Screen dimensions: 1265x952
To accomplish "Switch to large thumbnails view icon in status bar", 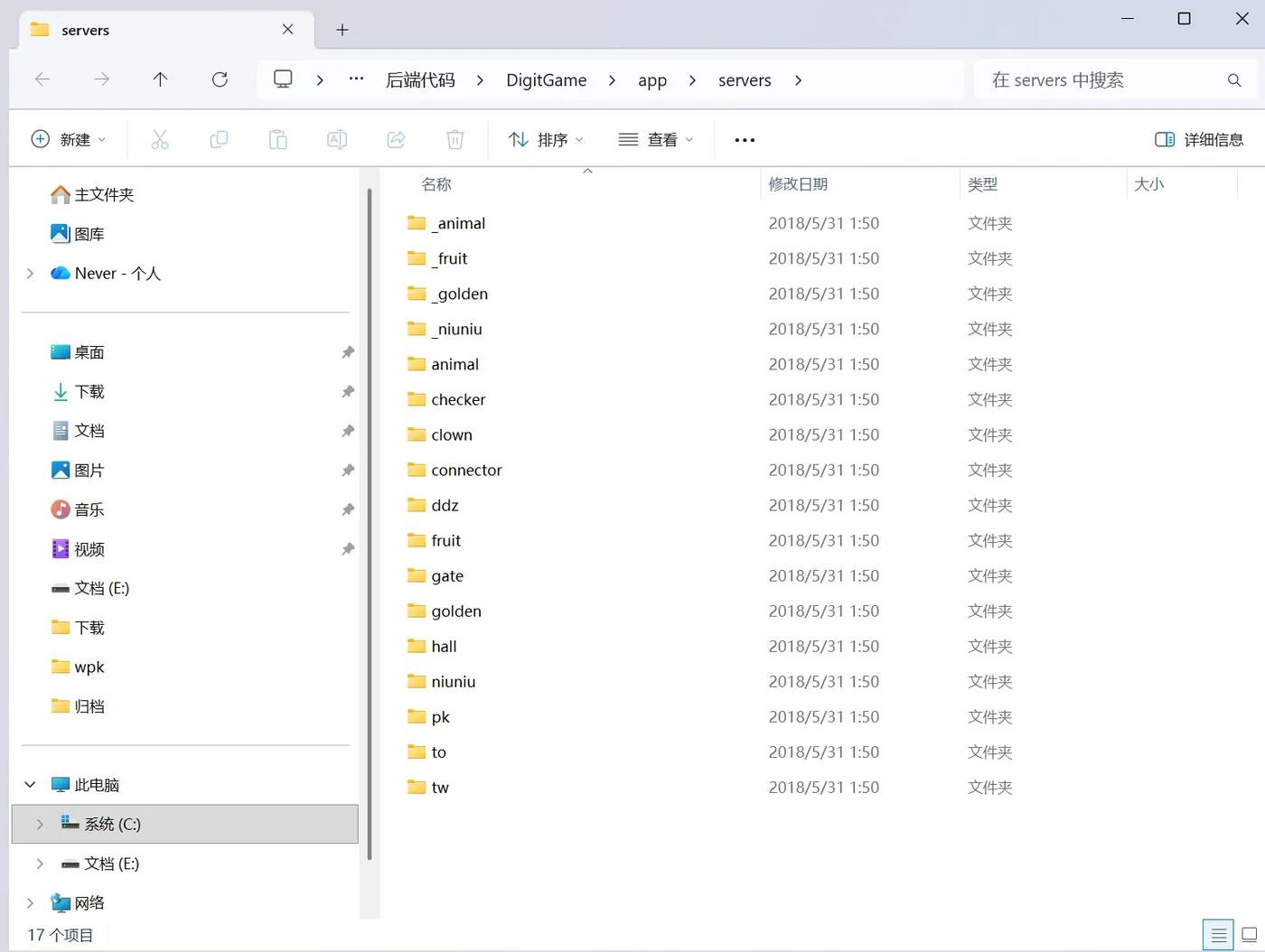I will 1249,935.
